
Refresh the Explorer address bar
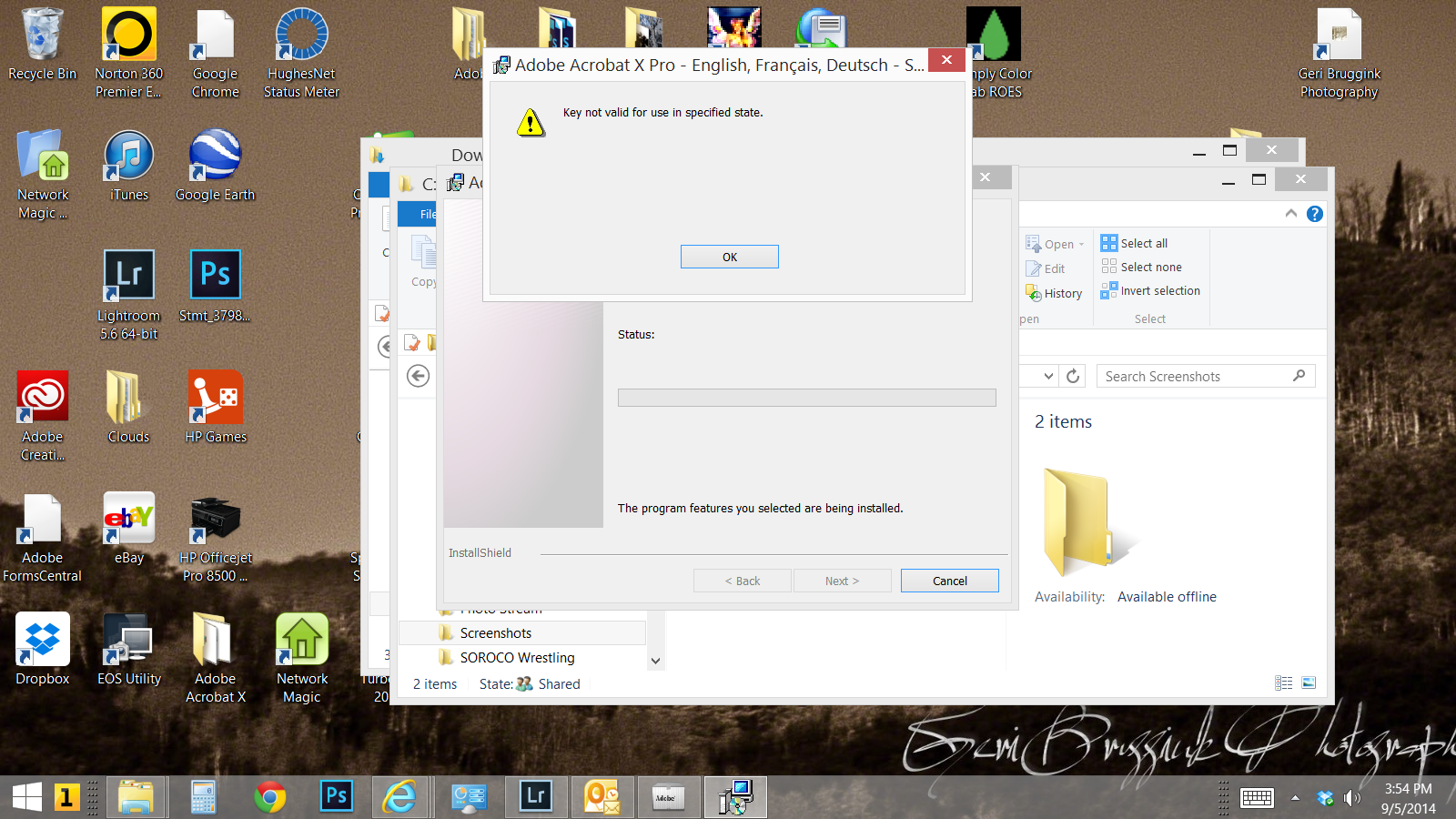click(1073, 376)
